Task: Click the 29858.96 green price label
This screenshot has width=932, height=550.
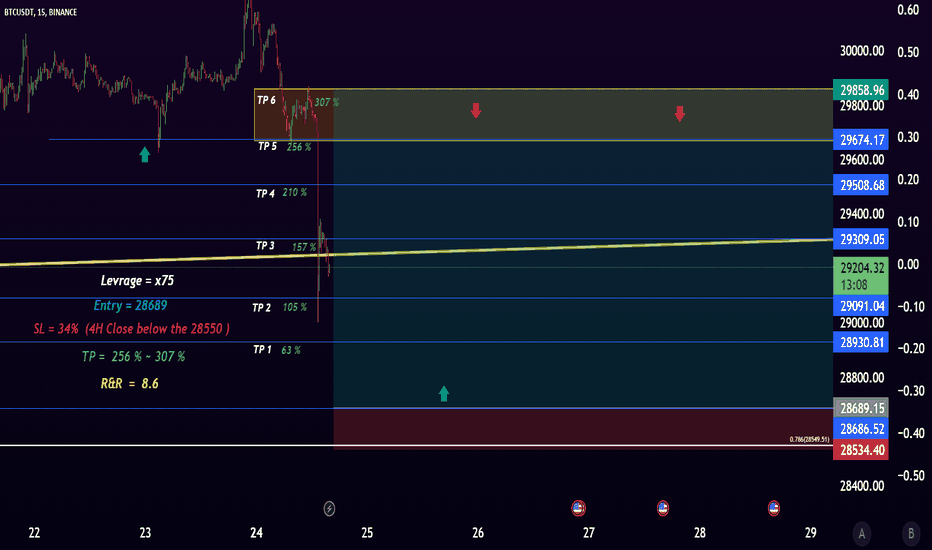Action: (x=861, y=90)
